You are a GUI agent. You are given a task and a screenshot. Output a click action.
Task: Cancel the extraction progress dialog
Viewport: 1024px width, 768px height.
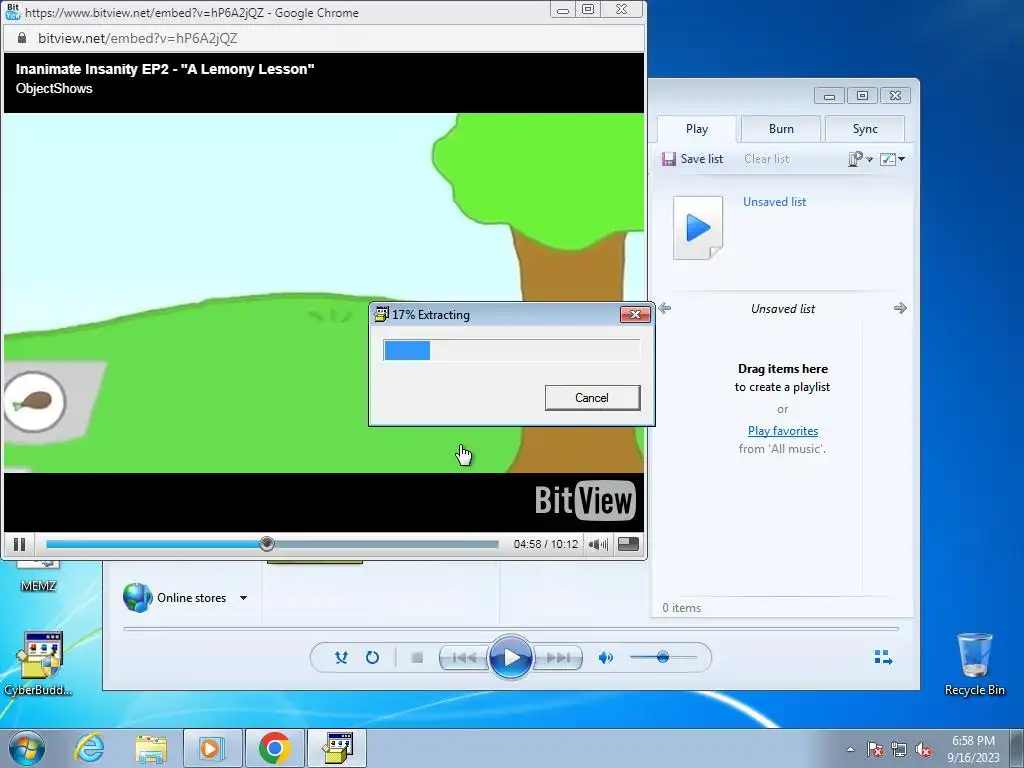click(x=592, y=398)
